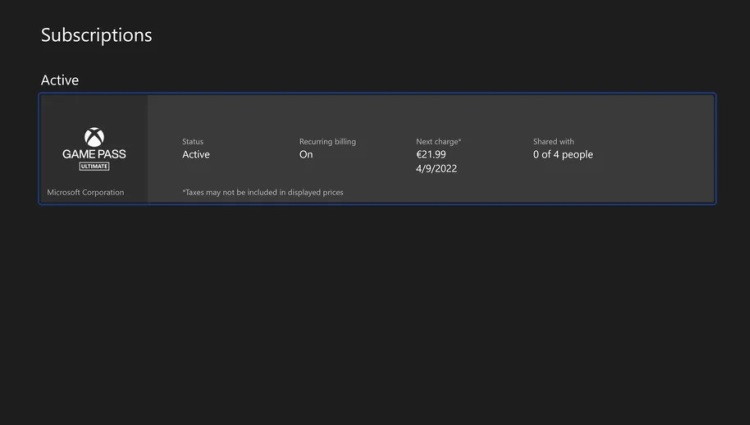Click the Shared with label
This screenshot has width=750, height=425.
pos(553,142)
